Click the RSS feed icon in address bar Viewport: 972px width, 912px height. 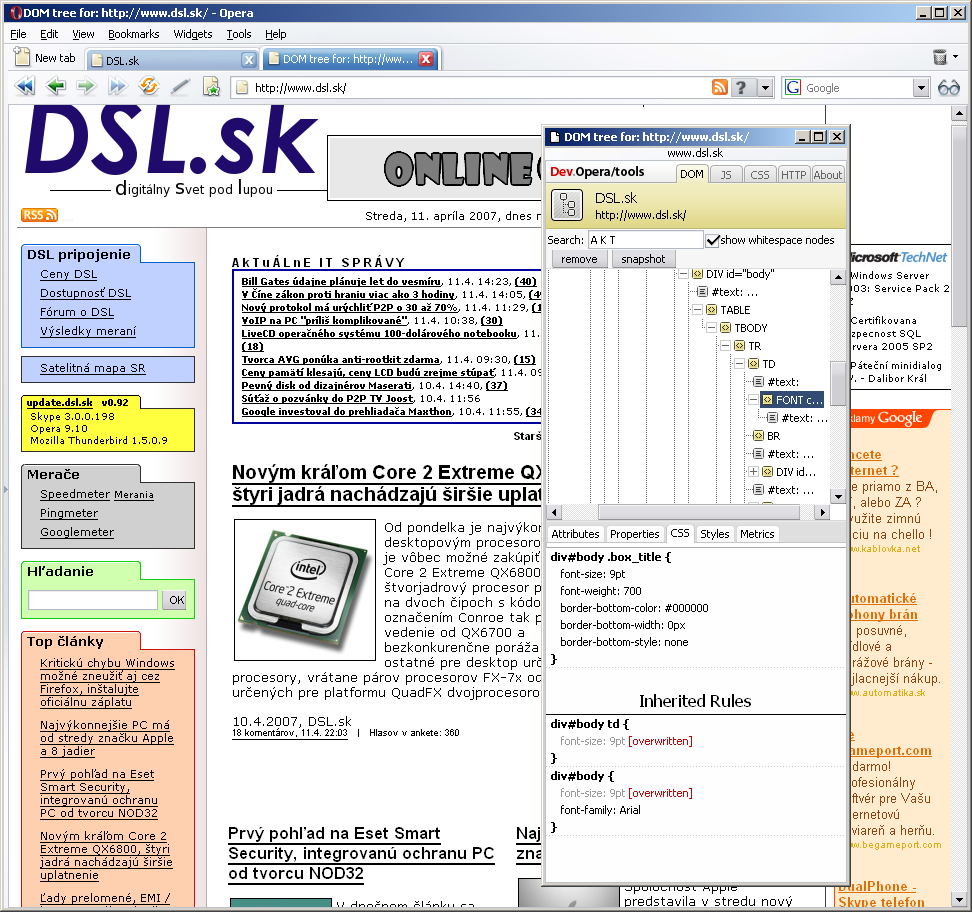(720, 87)
